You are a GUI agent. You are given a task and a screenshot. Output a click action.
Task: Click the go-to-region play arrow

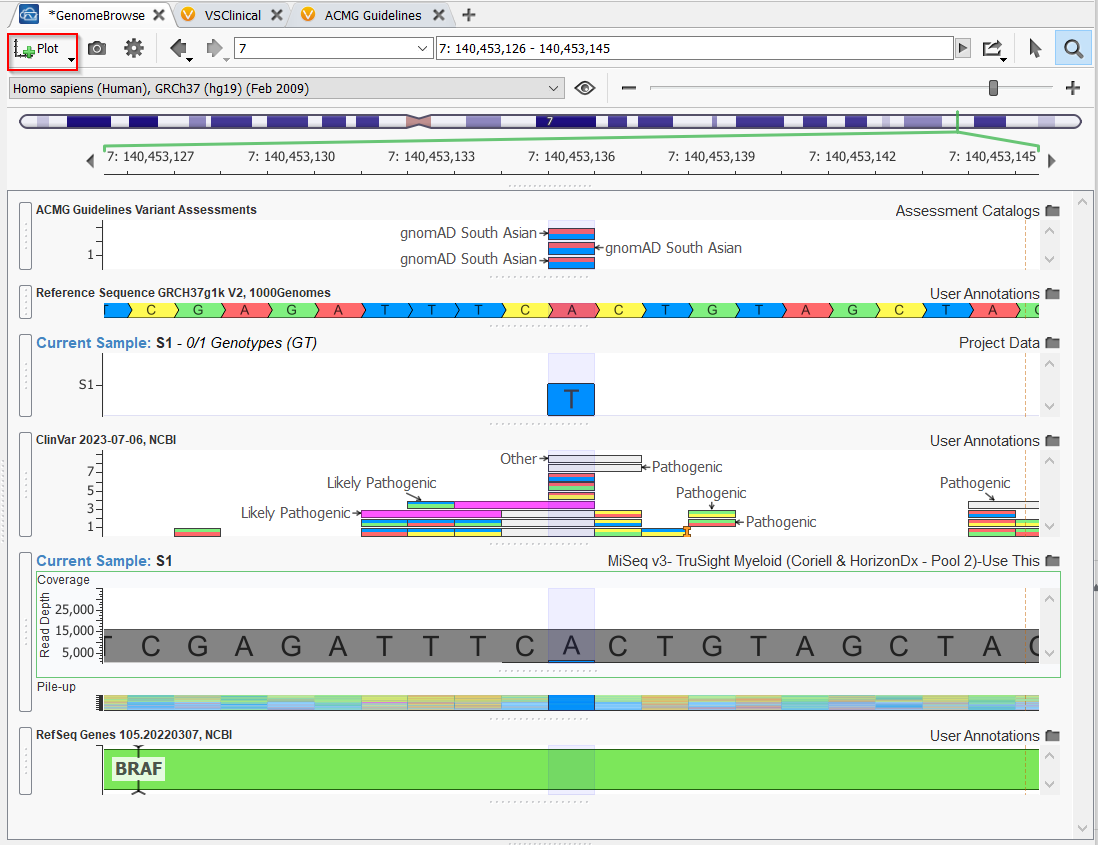(x=963, y=48)
